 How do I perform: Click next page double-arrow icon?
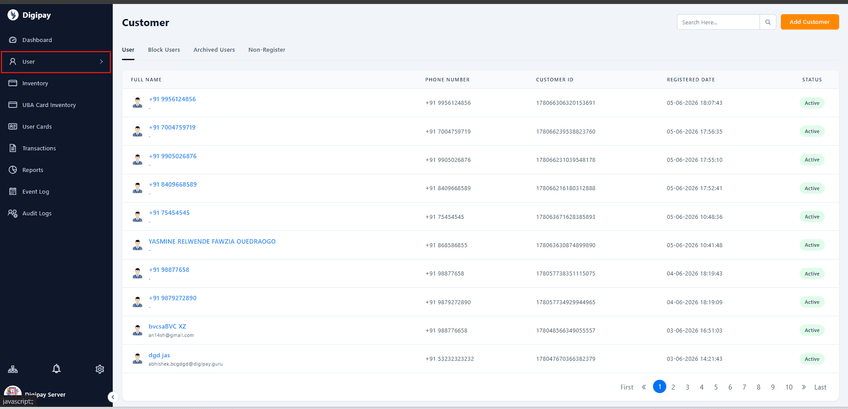[x=804, y=387]
